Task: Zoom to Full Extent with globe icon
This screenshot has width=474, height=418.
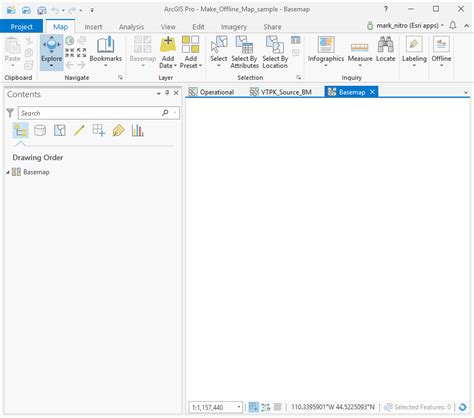Action: [70, 41]
